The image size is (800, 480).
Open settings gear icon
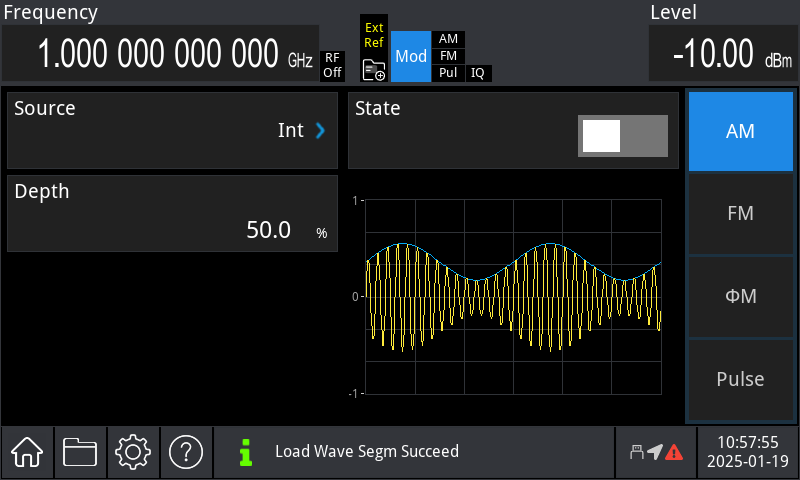coord(133,452)
